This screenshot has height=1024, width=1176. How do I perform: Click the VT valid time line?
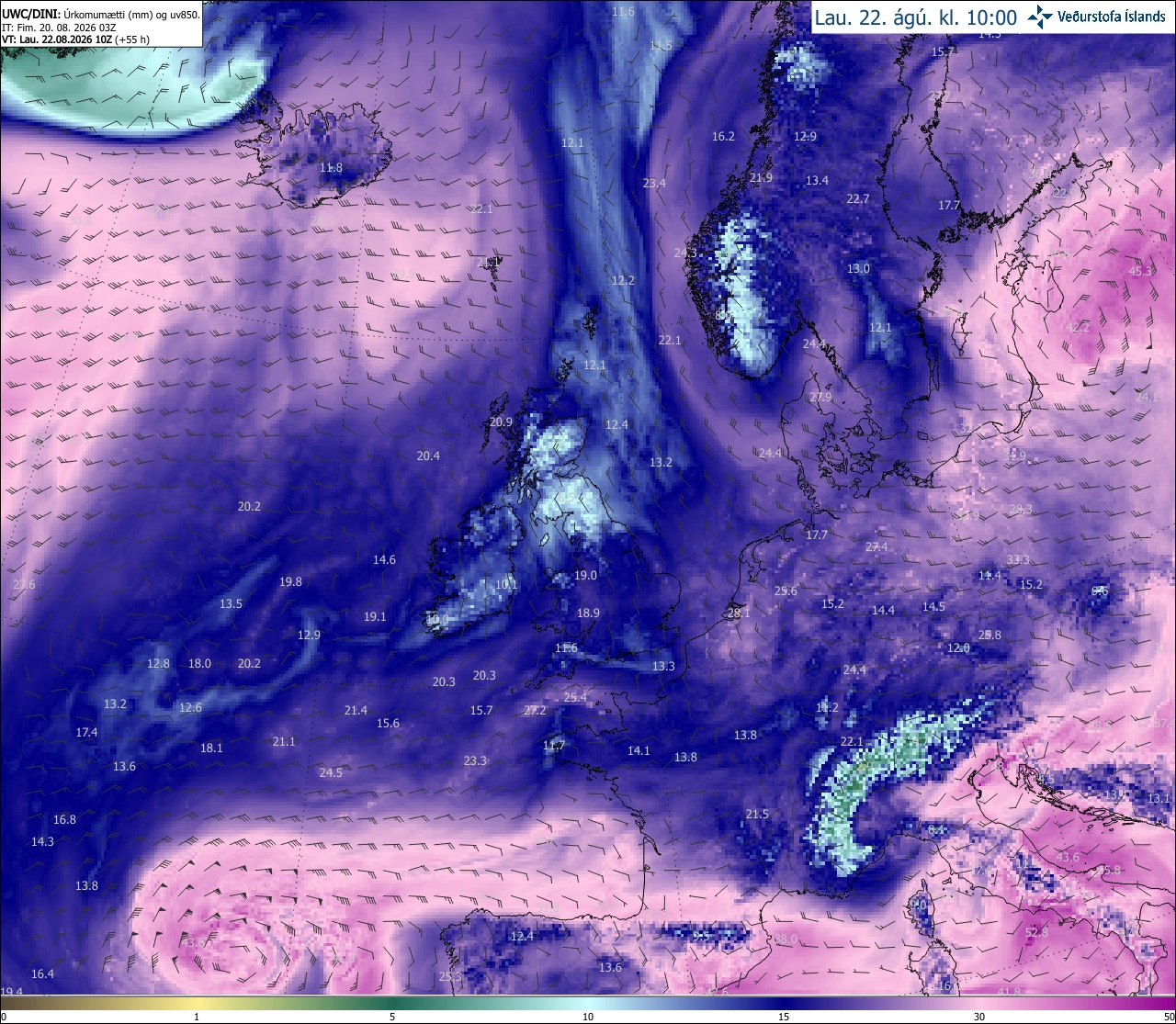[x=75, y=39]
